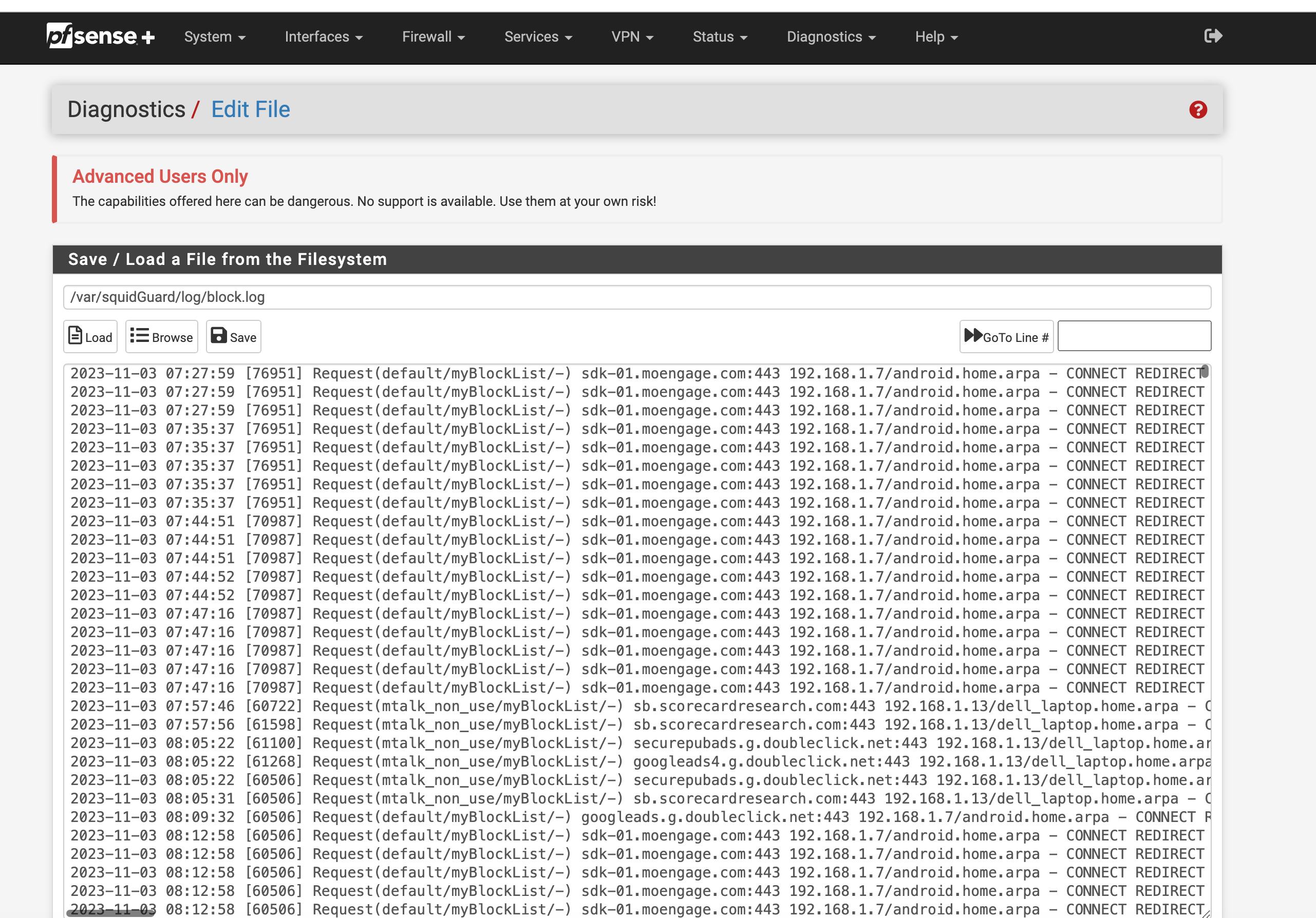The image size is (1316, 918).
Task: Click the file path input field
Action: [637, 297]
